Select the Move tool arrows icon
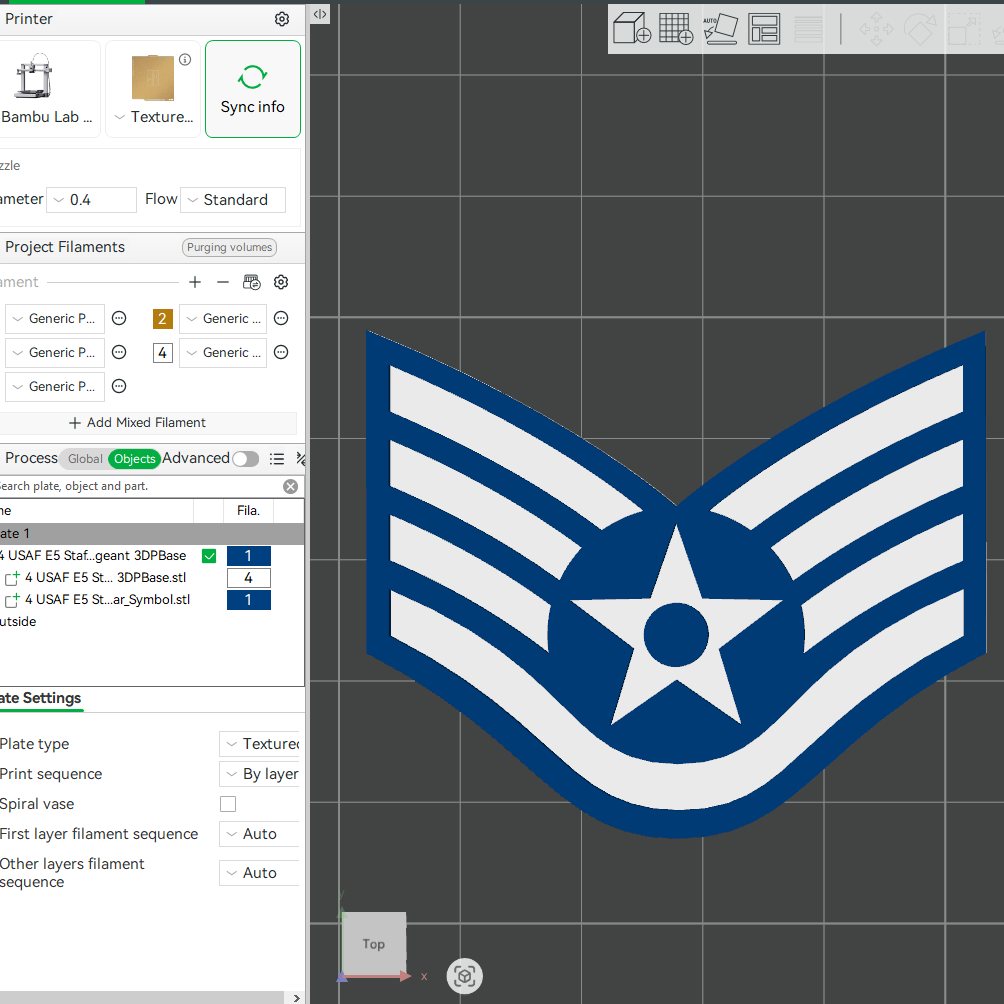 [x=876, y=28]
